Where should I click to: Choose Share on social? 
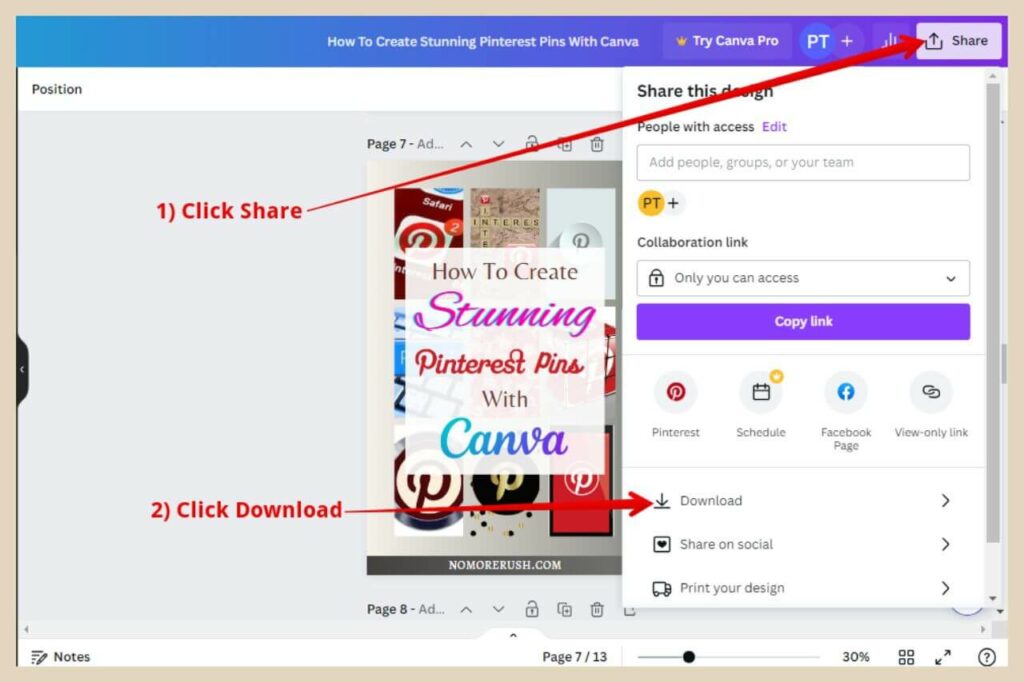point(803,545)
